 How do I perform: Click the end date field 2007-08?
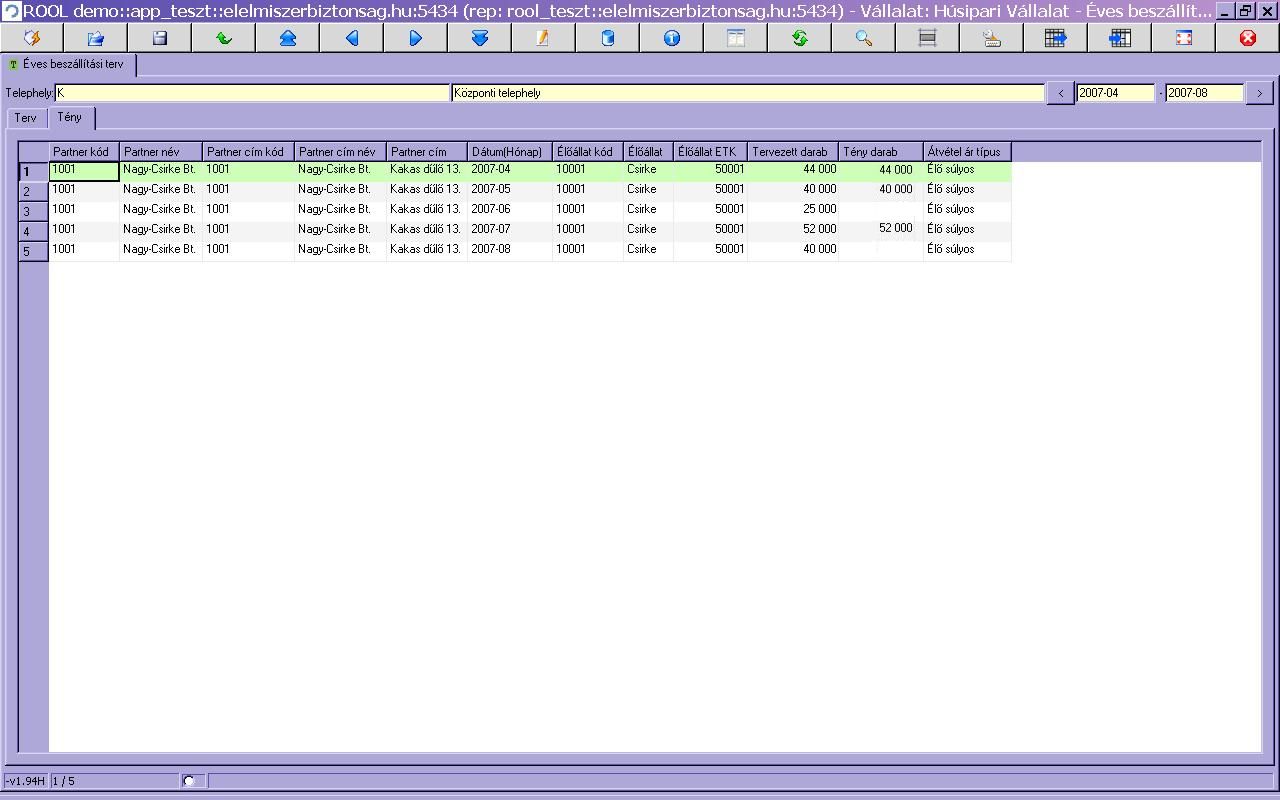click(1204, 93)
